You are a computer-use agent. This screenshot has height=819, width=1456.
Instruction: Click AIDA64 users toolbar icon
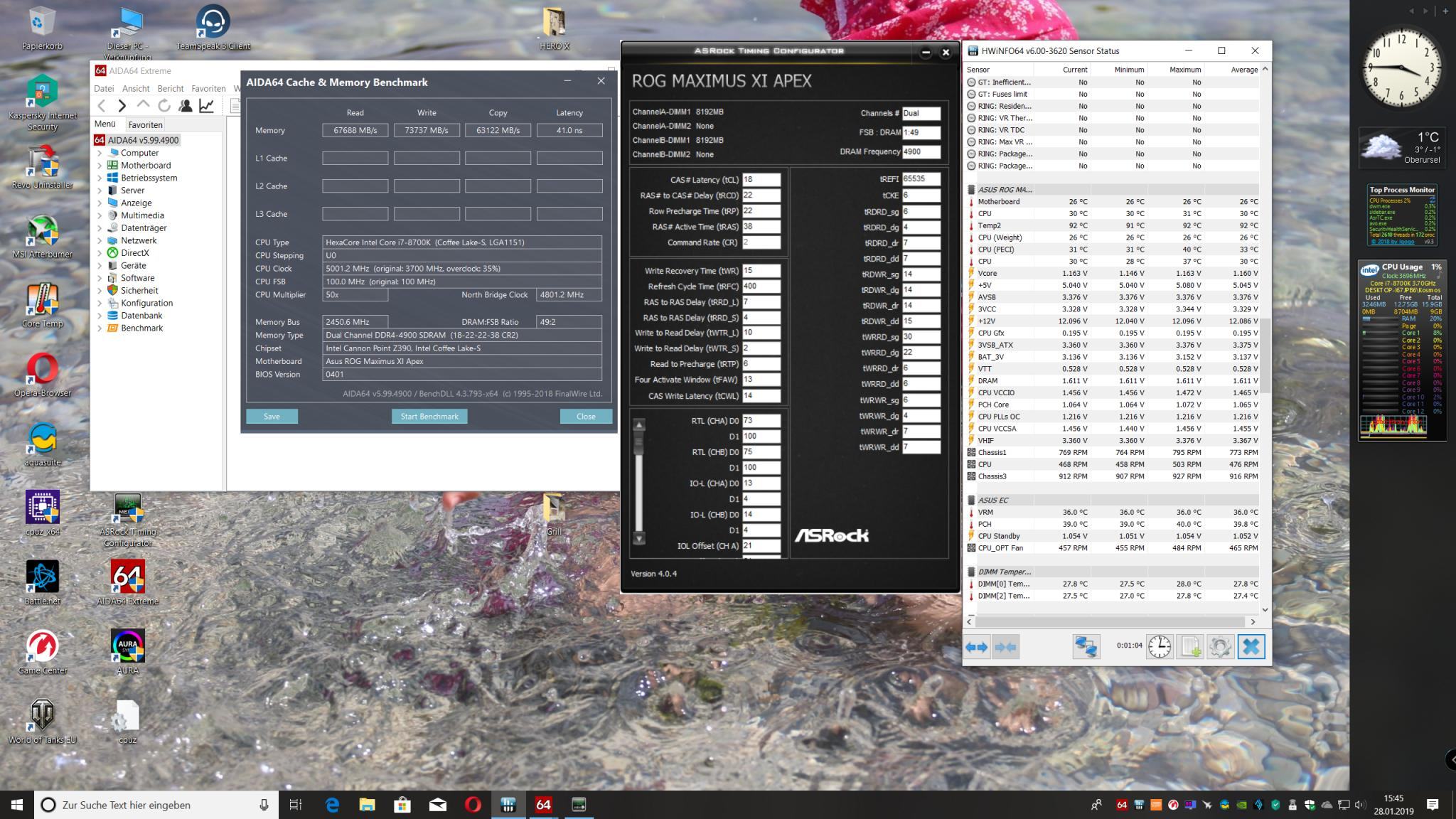pyautogui.click(x=186, y=106)
